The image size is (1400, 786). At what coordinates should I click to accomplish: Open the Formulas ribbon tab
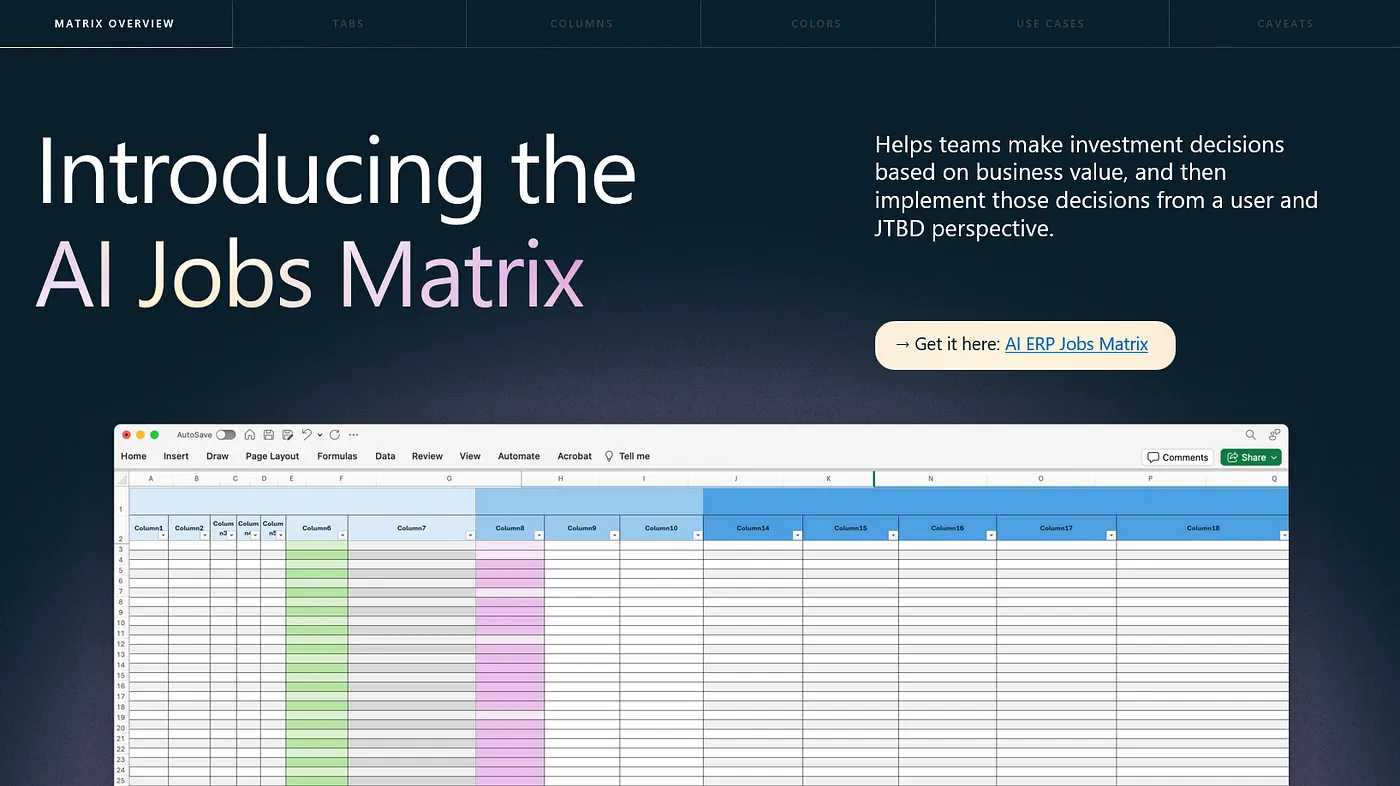pyautogui.click(x=337, y=456)
